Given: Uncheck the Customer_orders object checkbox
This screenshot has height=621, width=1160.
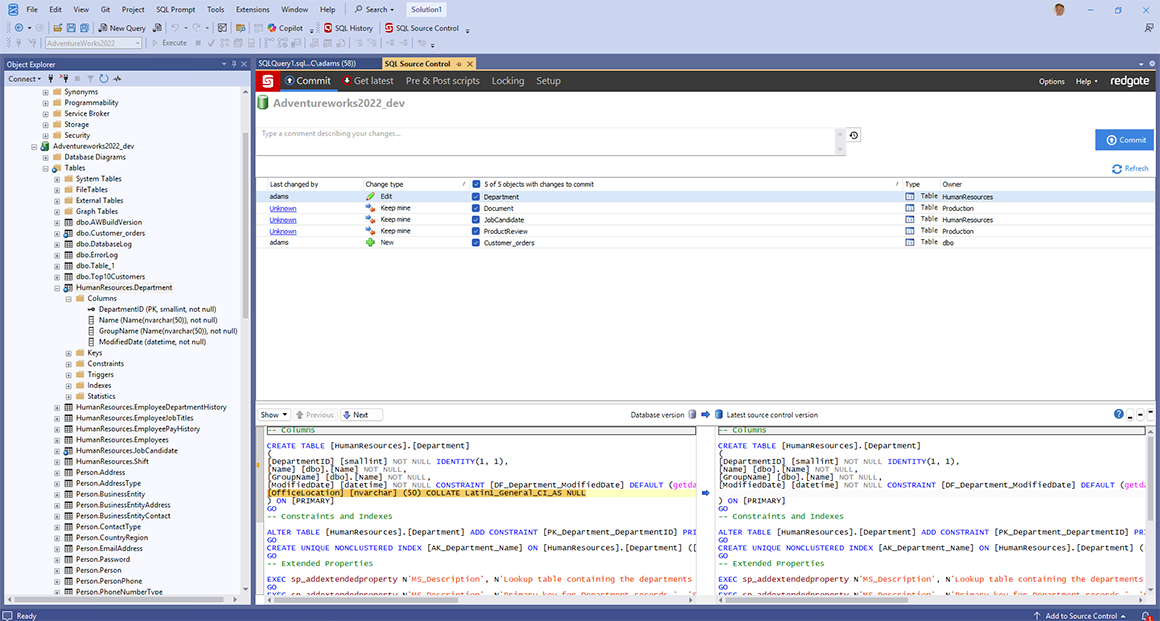Looking at the screenshot, I should [x=476, y=242].
